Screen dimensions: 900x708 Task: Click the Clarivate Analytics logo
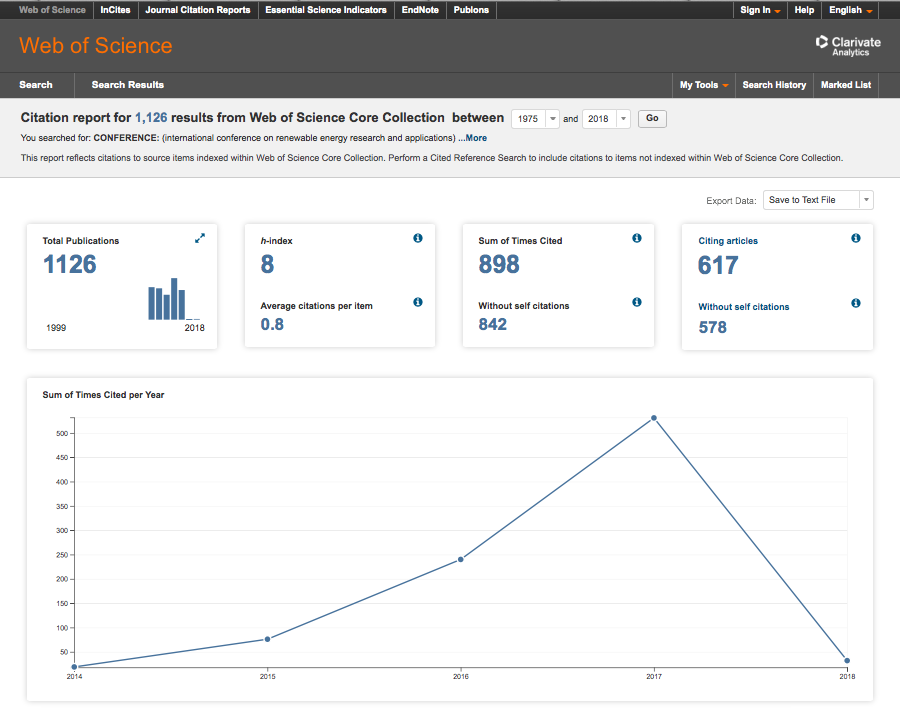point(848,46)
